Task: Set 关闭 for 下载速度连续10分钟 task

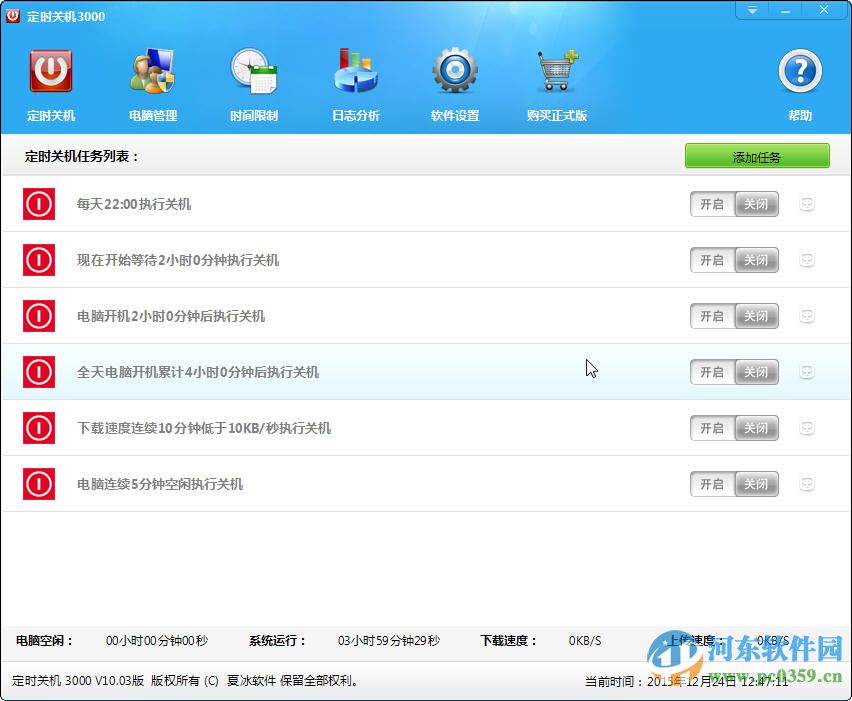Action: 756,428
